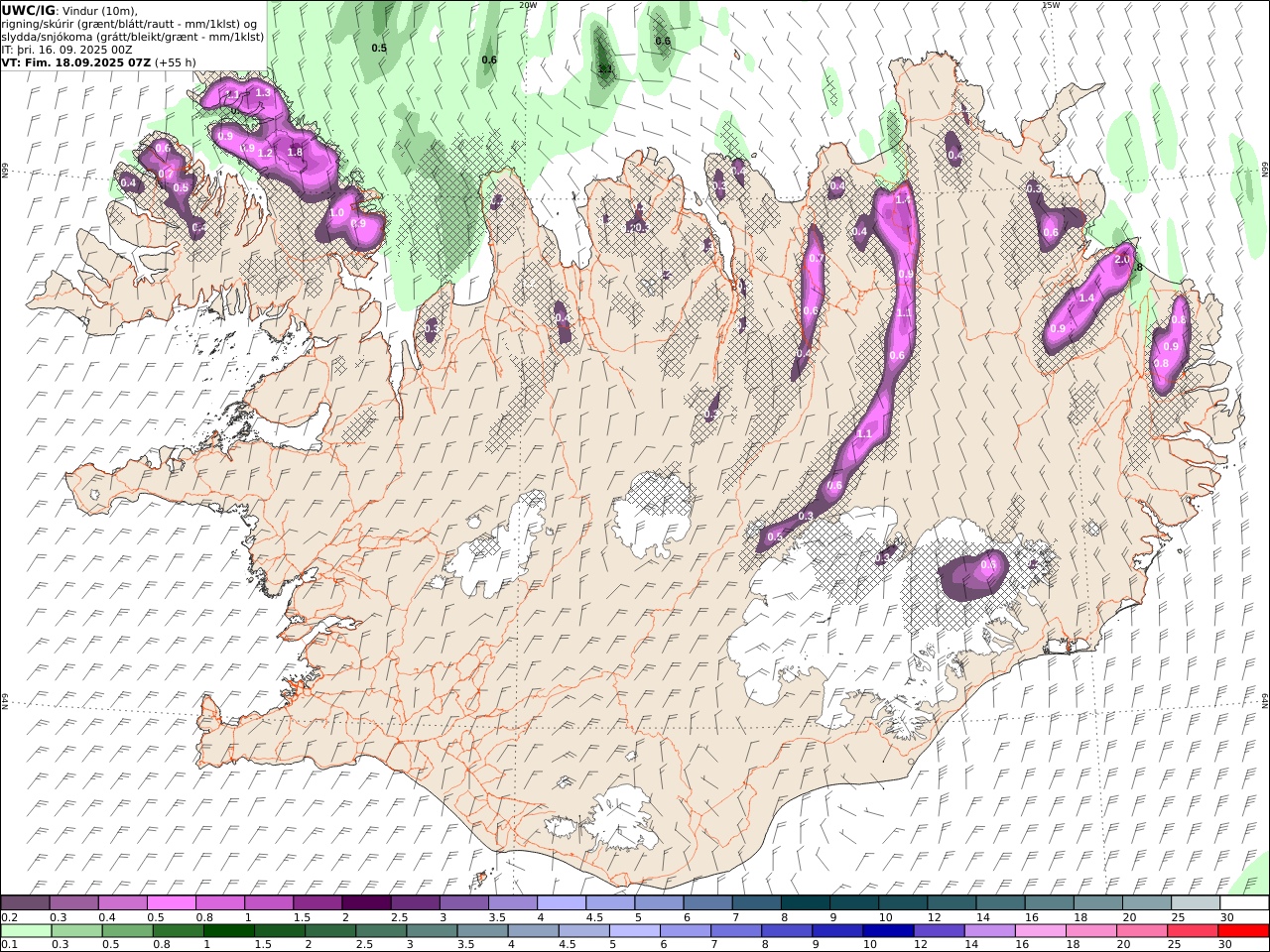
Task: Select the dark plum swatch between 0.2 and 0.3
Action: point(25,902)
